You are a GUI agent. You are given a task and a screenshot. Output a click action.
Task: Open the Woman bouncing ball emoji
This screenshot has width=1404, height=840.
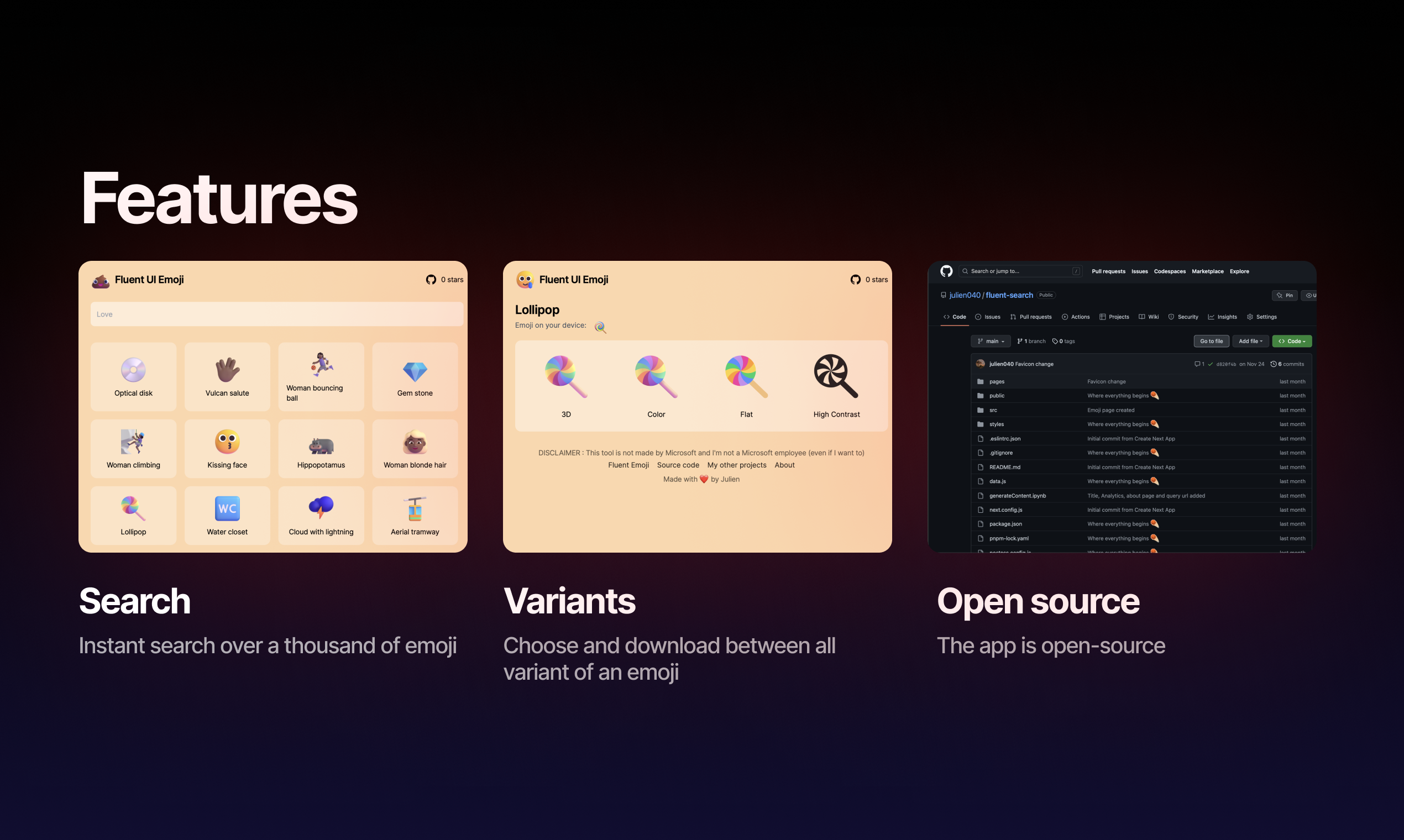pyautogui.click(x=321, y=376)
